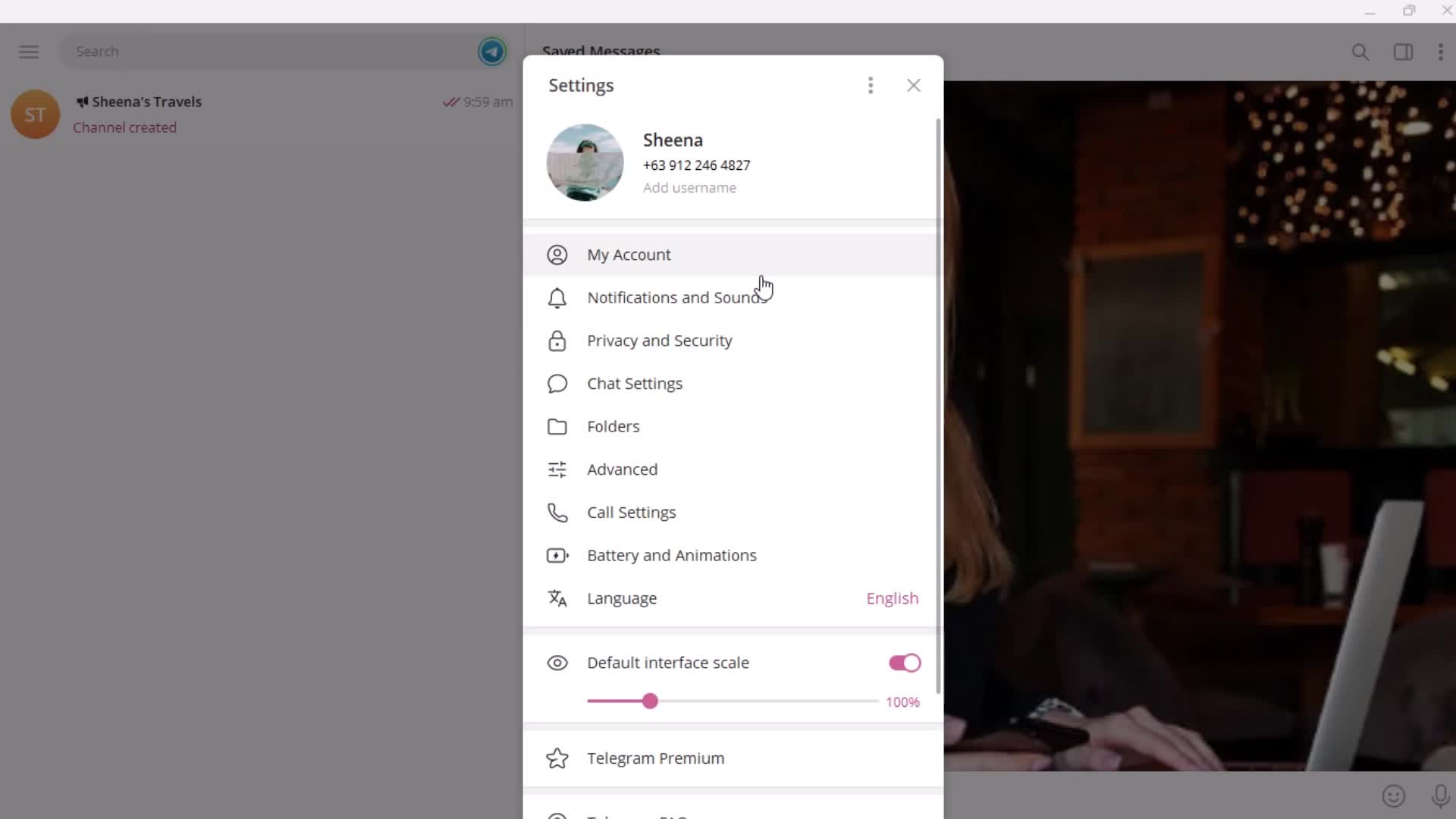
Task: Open the emoji picker
Action: (x=1392, y=796)
